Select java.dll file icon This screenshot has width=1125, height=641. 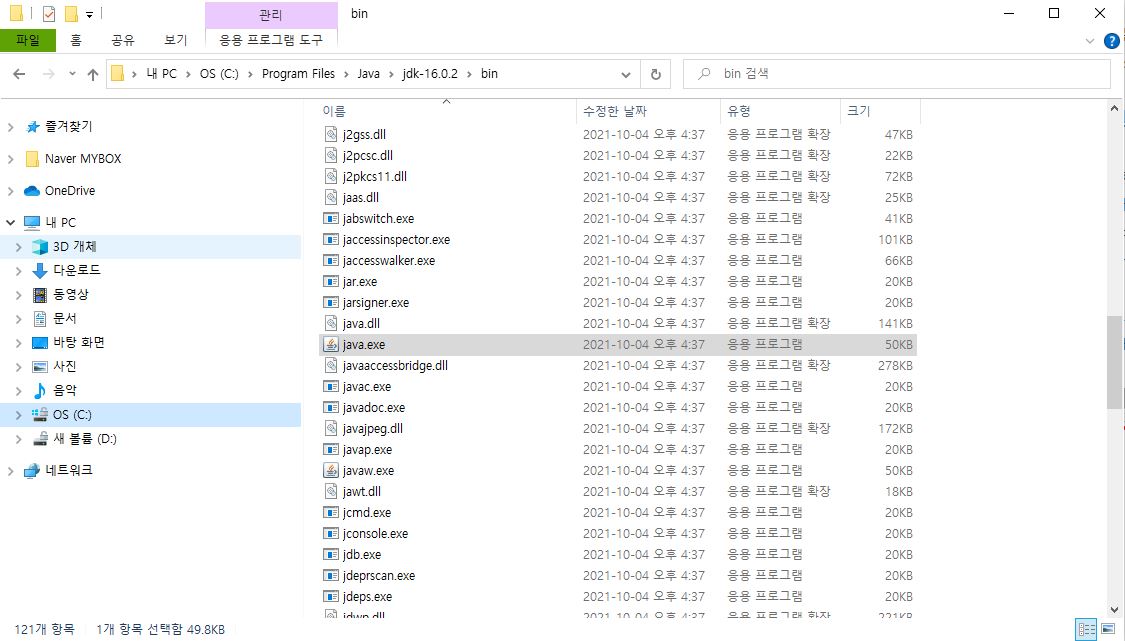(x=331, y=324)
